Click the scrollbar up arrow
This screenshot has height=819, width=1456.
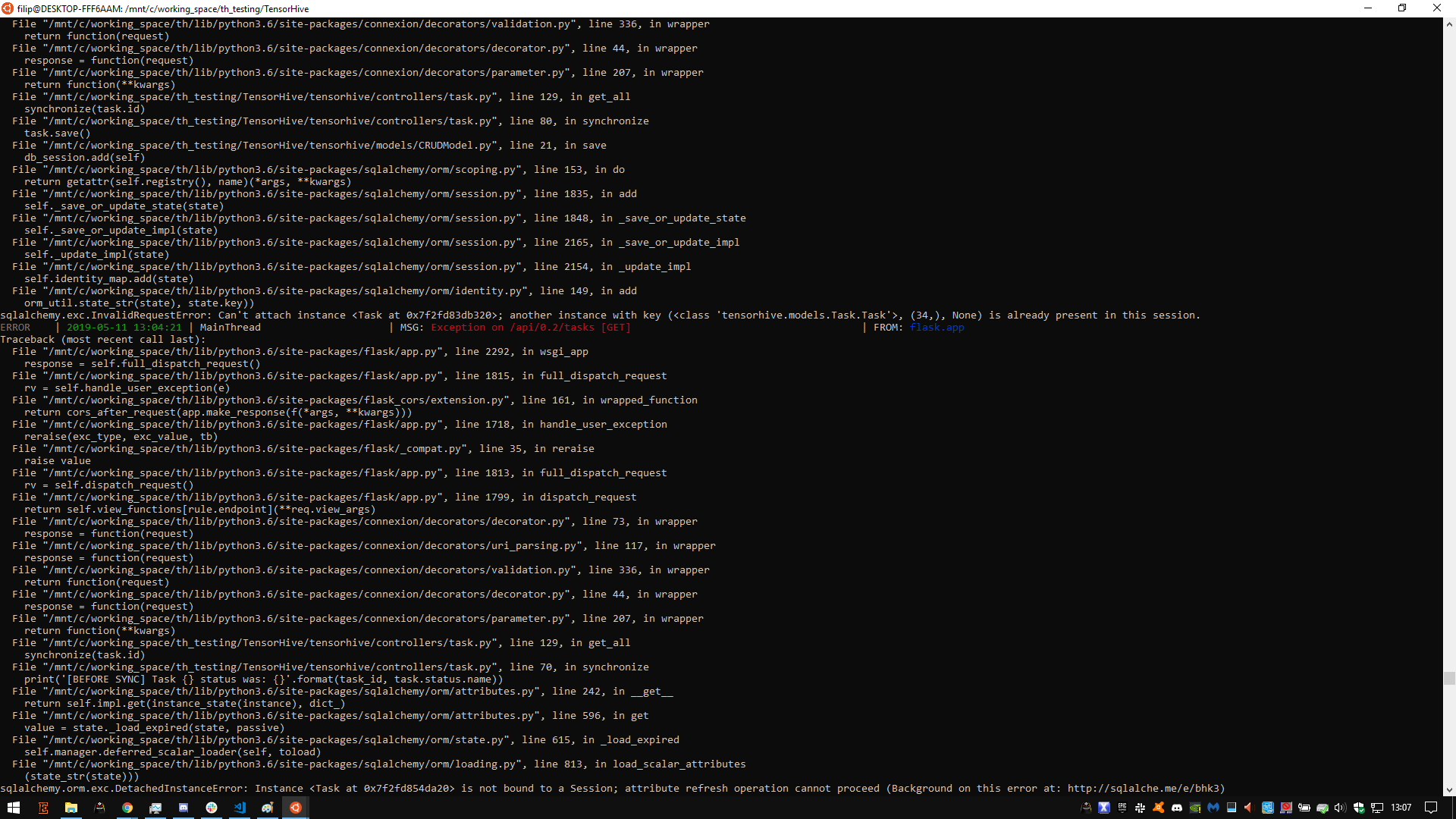click(1449, 24)
